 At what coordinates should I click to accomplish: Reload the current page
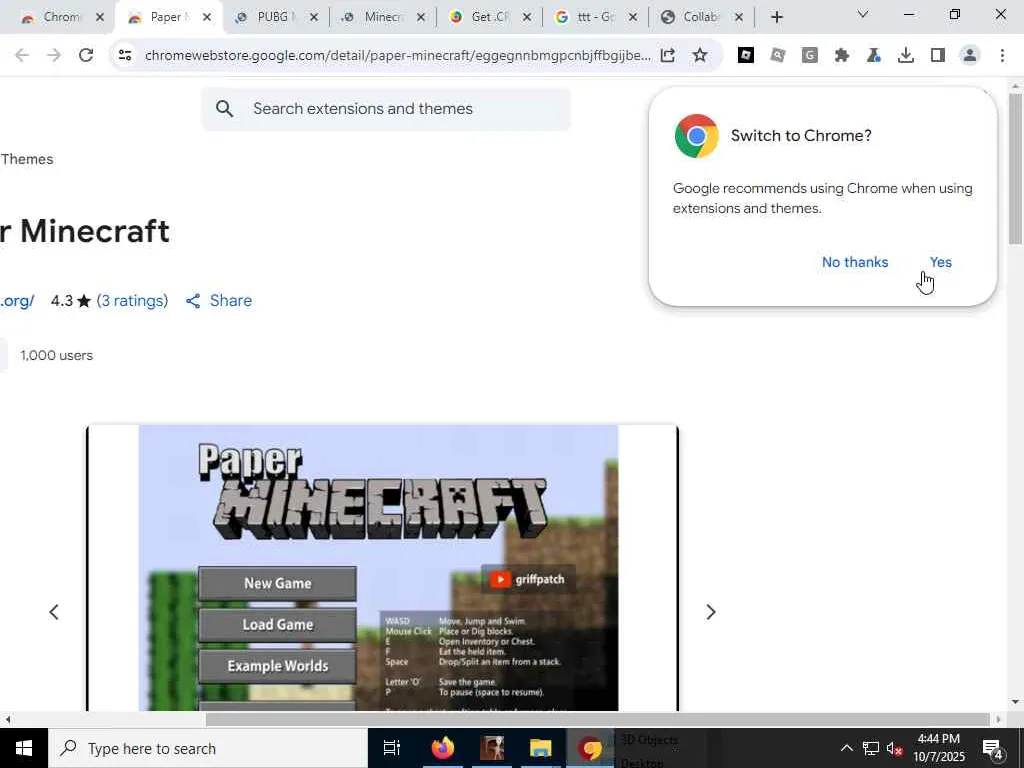point(86,56)
